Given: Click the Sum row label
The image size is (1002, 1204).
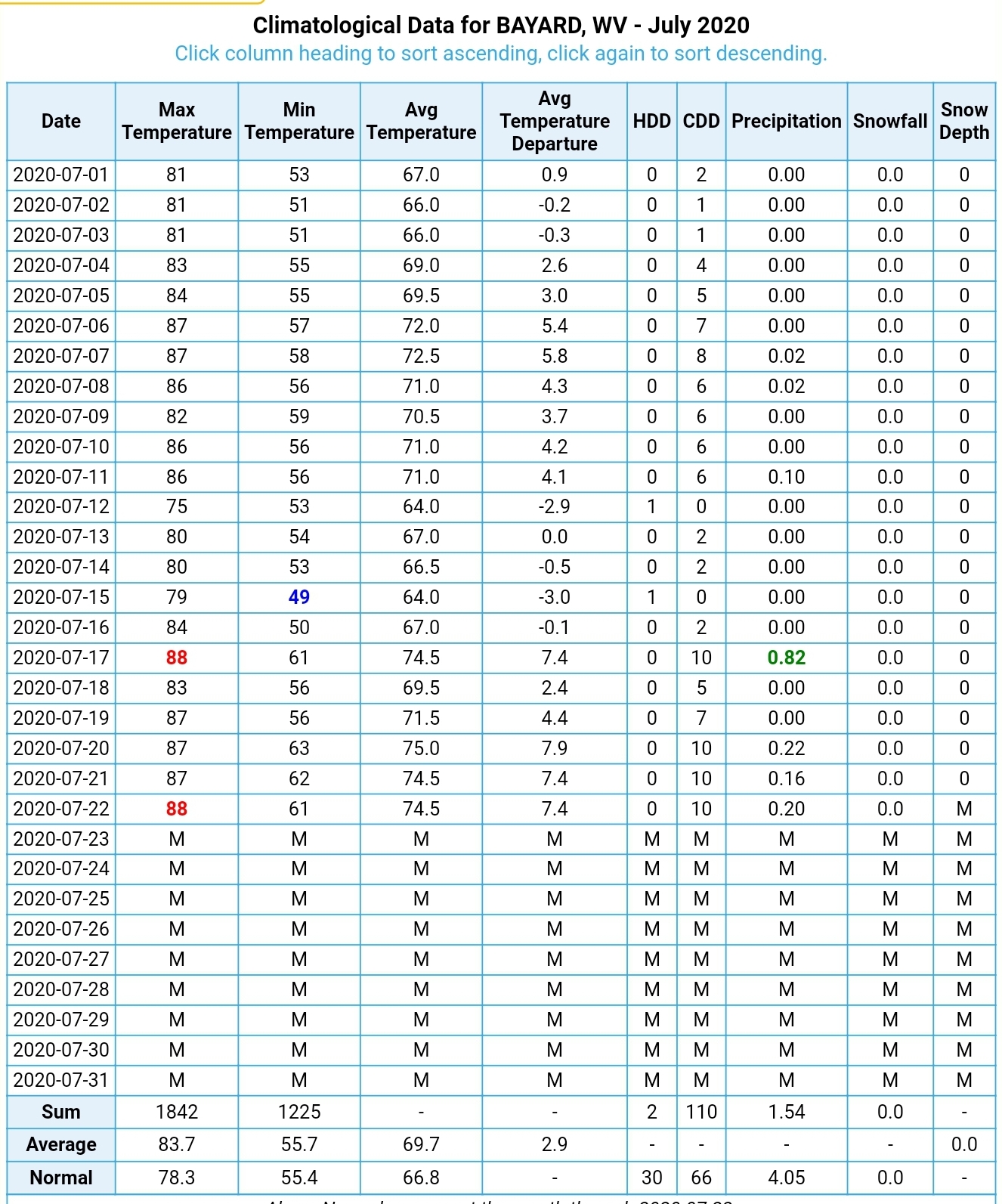Looking at the screenshot, I should coord(61,1112).
